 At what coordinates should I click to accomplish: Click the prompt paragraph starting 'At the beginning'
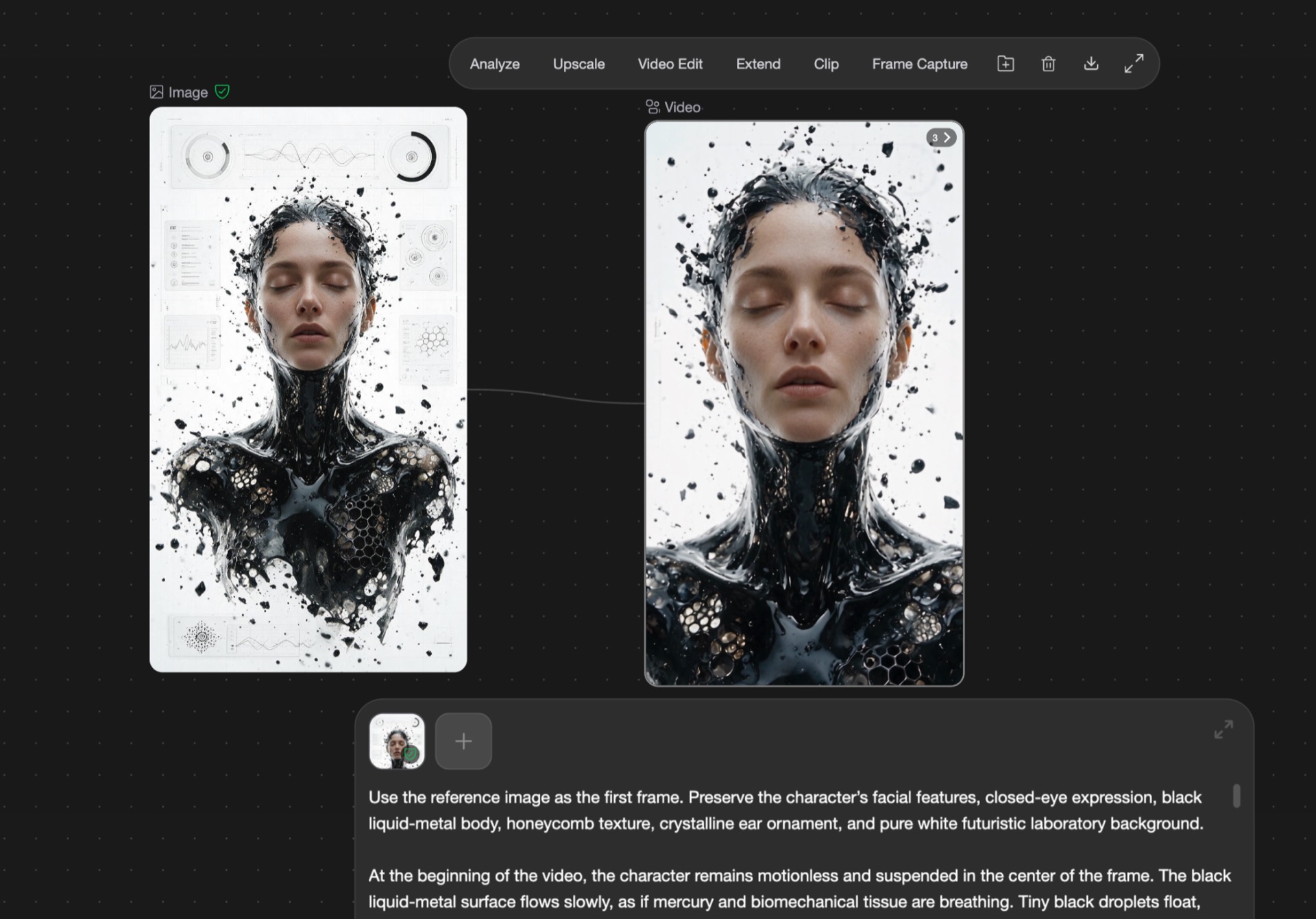point(799,889)
